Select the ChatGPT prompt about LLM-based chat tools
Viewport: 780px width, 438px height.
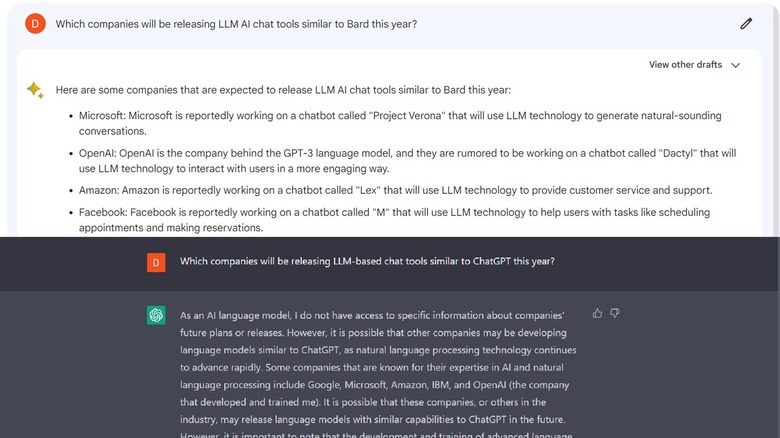point(367,261)
